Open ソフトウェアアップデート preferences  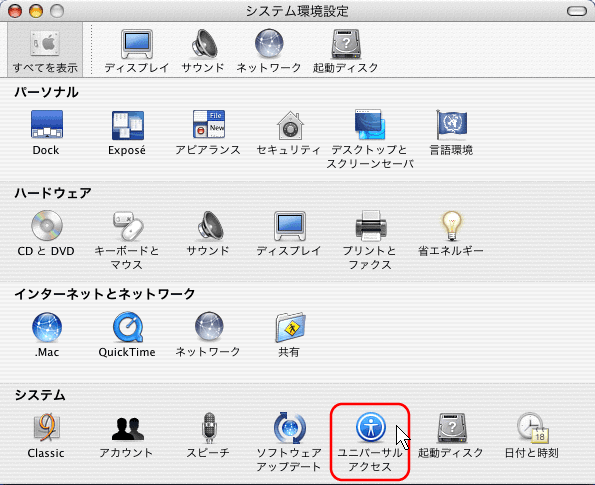(290, 428)
